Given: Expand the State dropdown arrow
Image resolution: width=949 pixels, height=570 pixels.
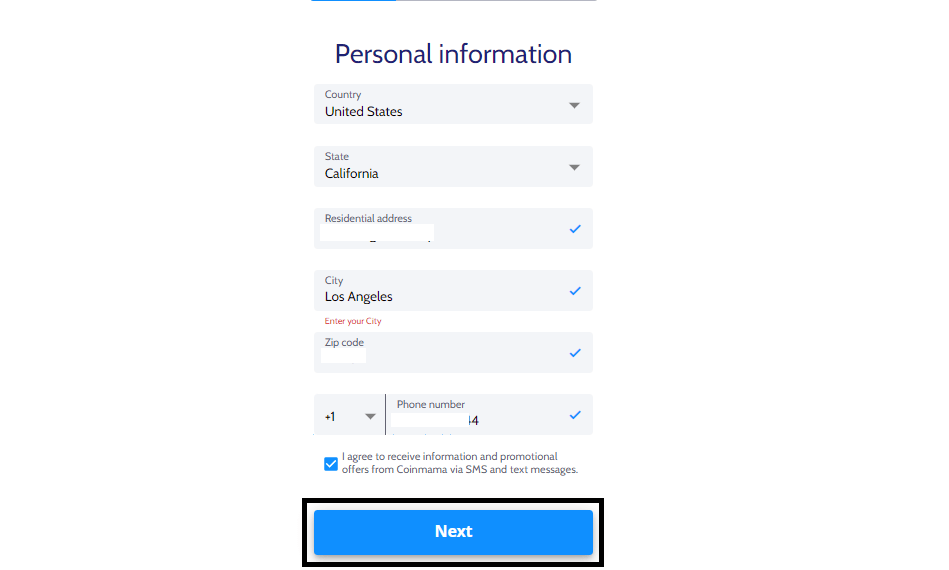Looking at the screenshot, I should [x=574, y=168].
